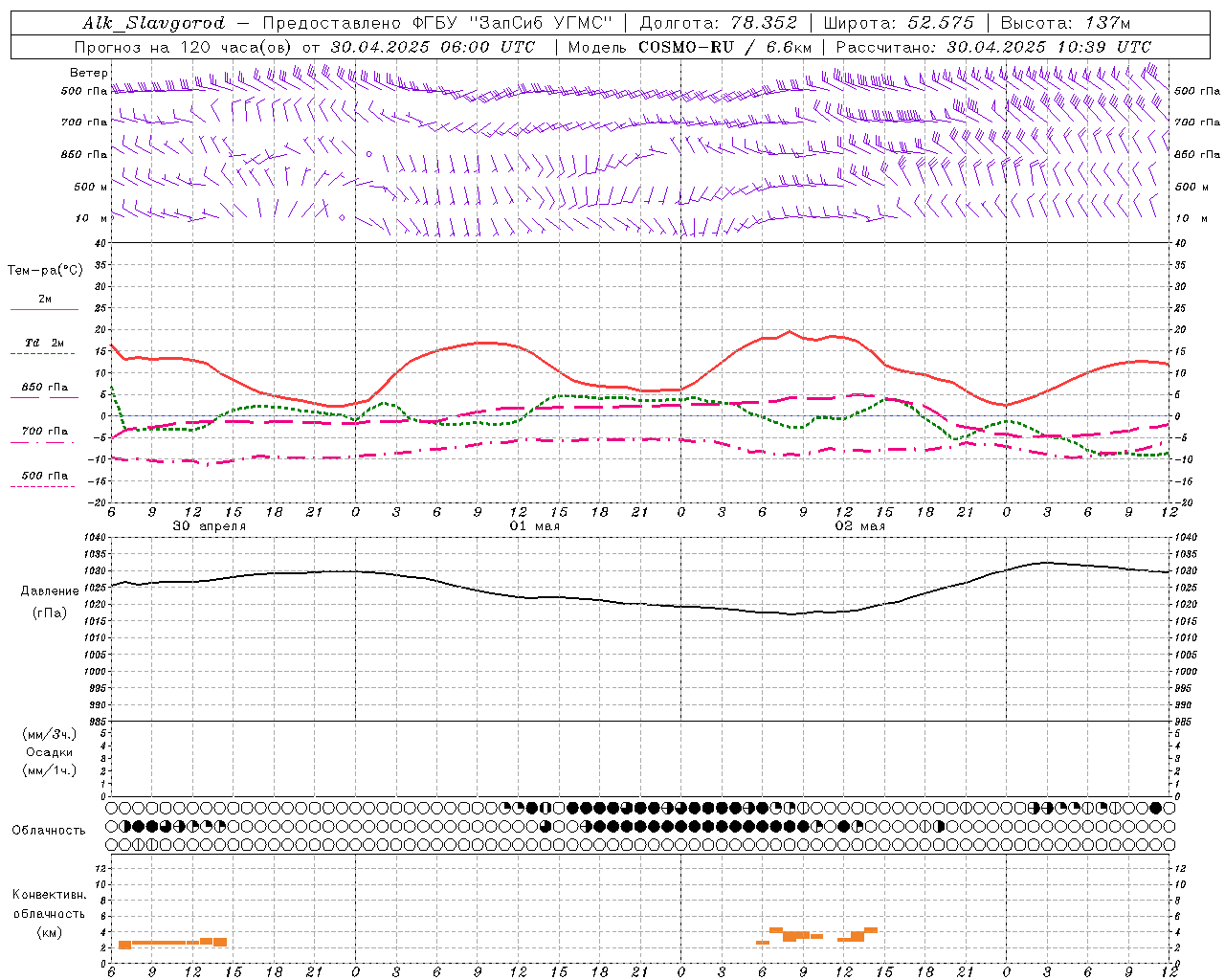1225x980 pixels.
Task: Click the Td 2м legend label
Action: coord(45,343)
